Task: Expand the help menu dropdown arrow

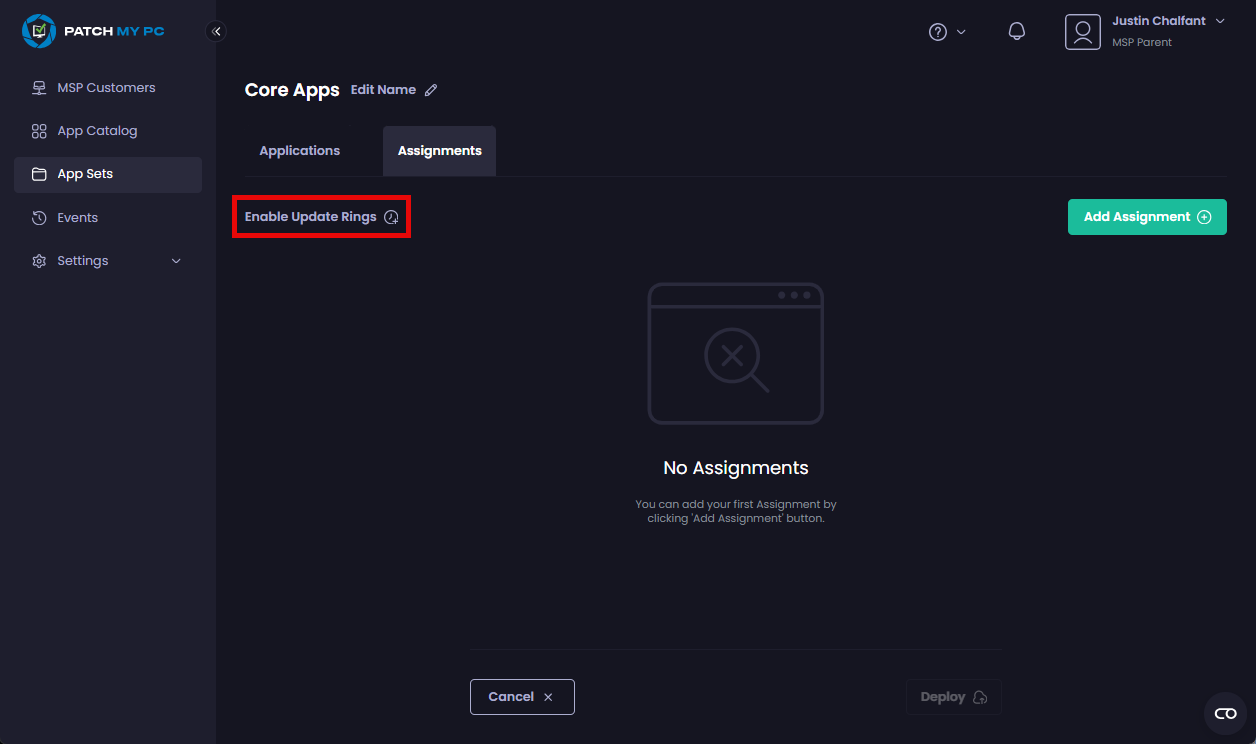Action: 961,31
